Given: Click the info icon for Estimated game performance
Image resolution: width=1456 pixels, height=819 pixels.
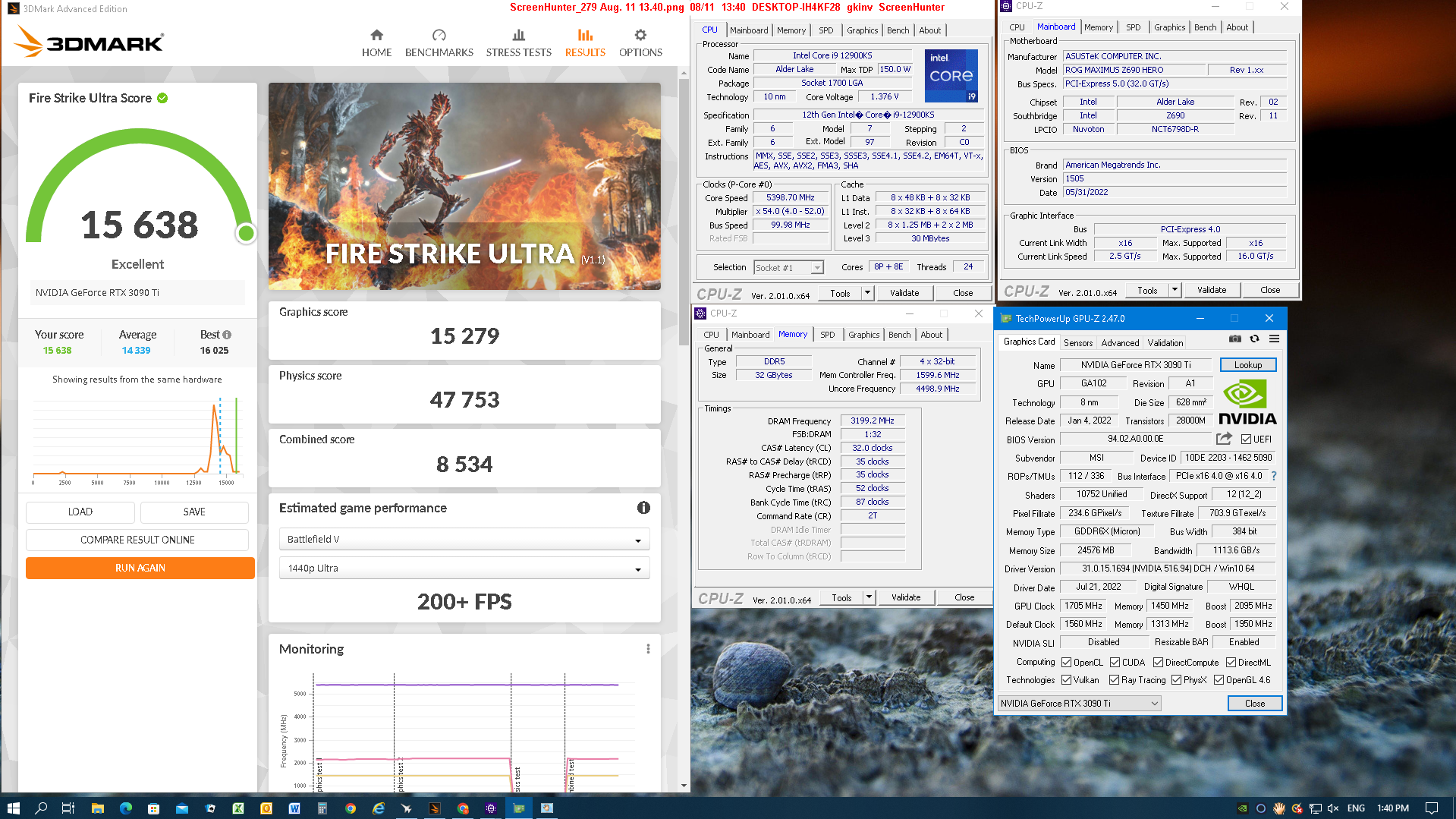Looking at the screenshot, I should point(643,508).
